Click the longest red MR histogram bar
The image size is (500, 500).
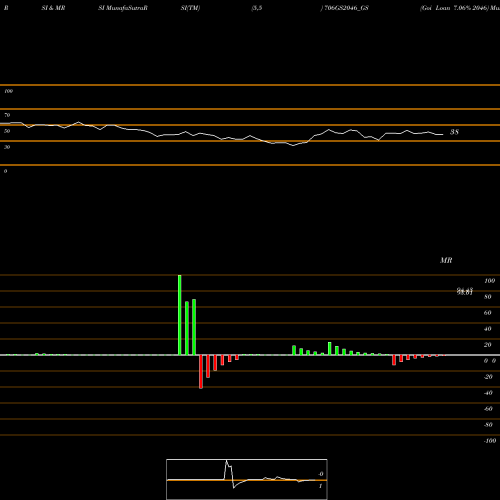201,372
